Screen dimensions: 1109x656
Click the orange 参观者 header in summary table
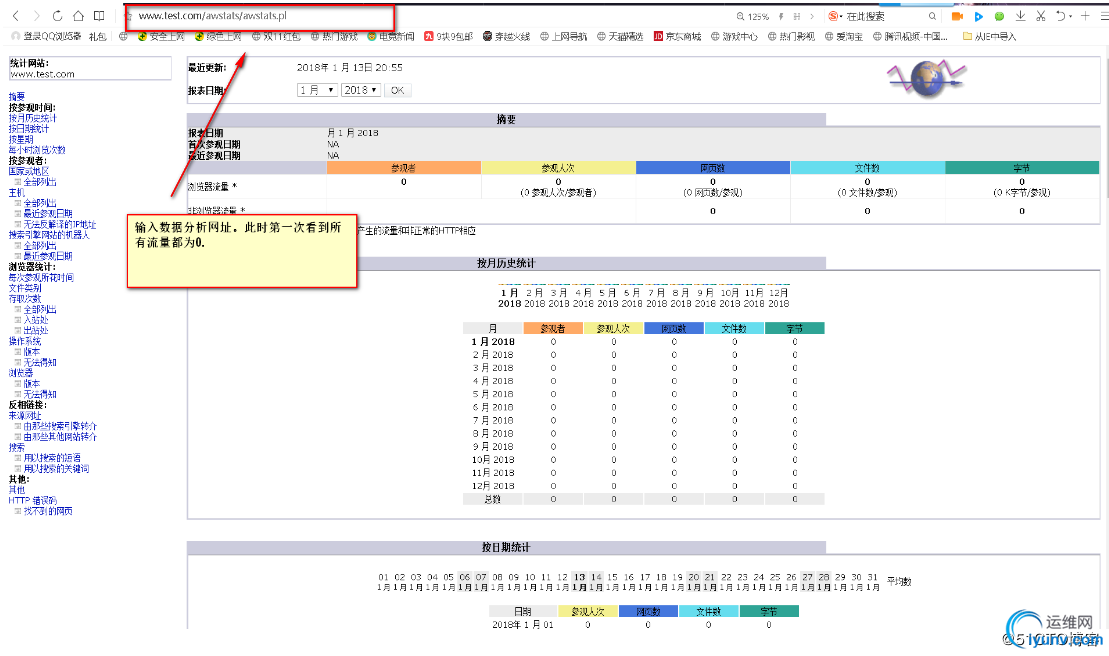(403, 168)
